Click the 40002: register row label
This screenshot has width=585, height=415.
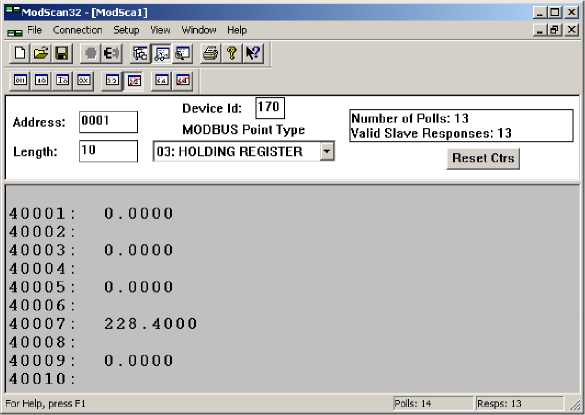point(43,232)
